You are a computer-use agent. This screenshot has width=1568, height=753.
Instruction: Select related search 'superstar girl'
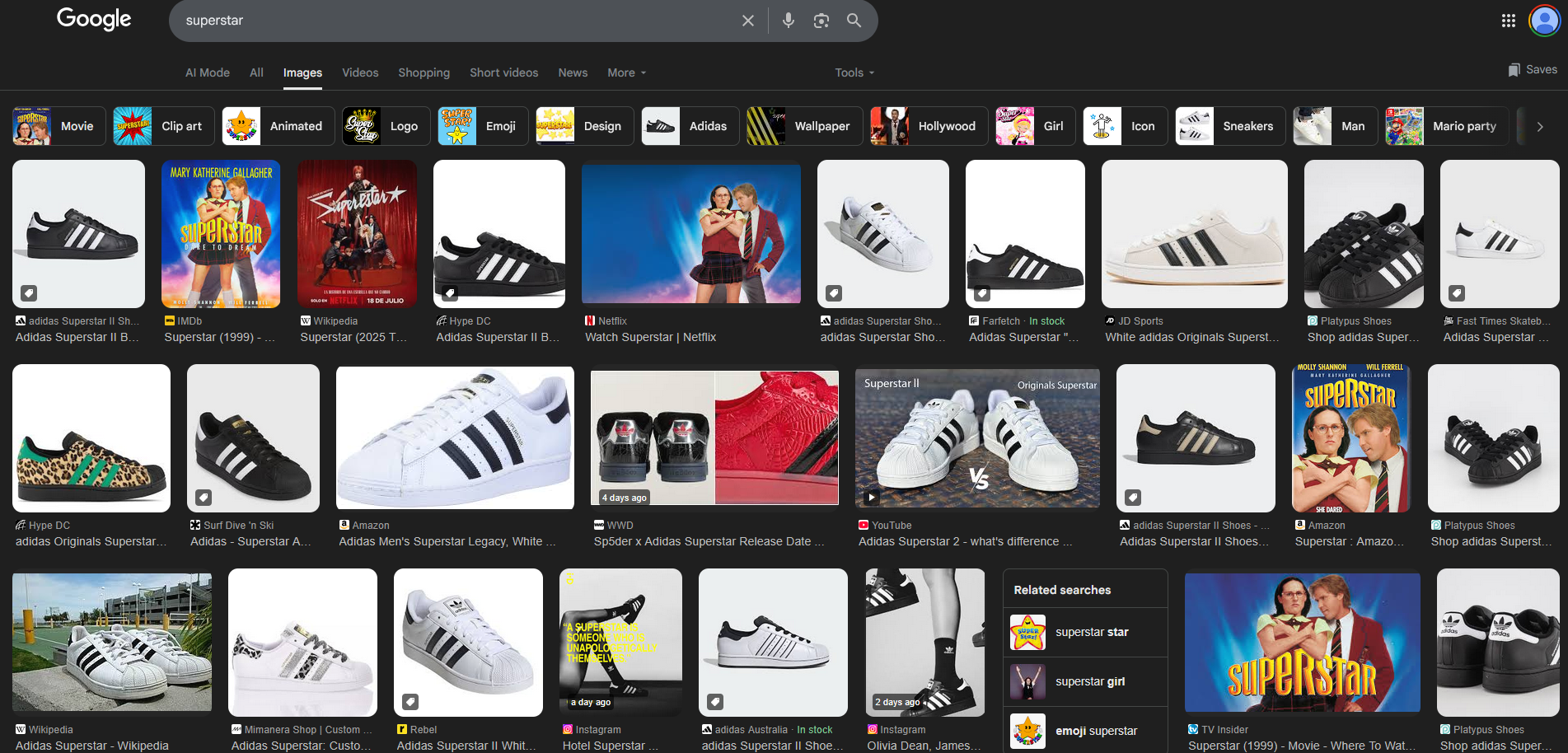(x=1085, y=681)
